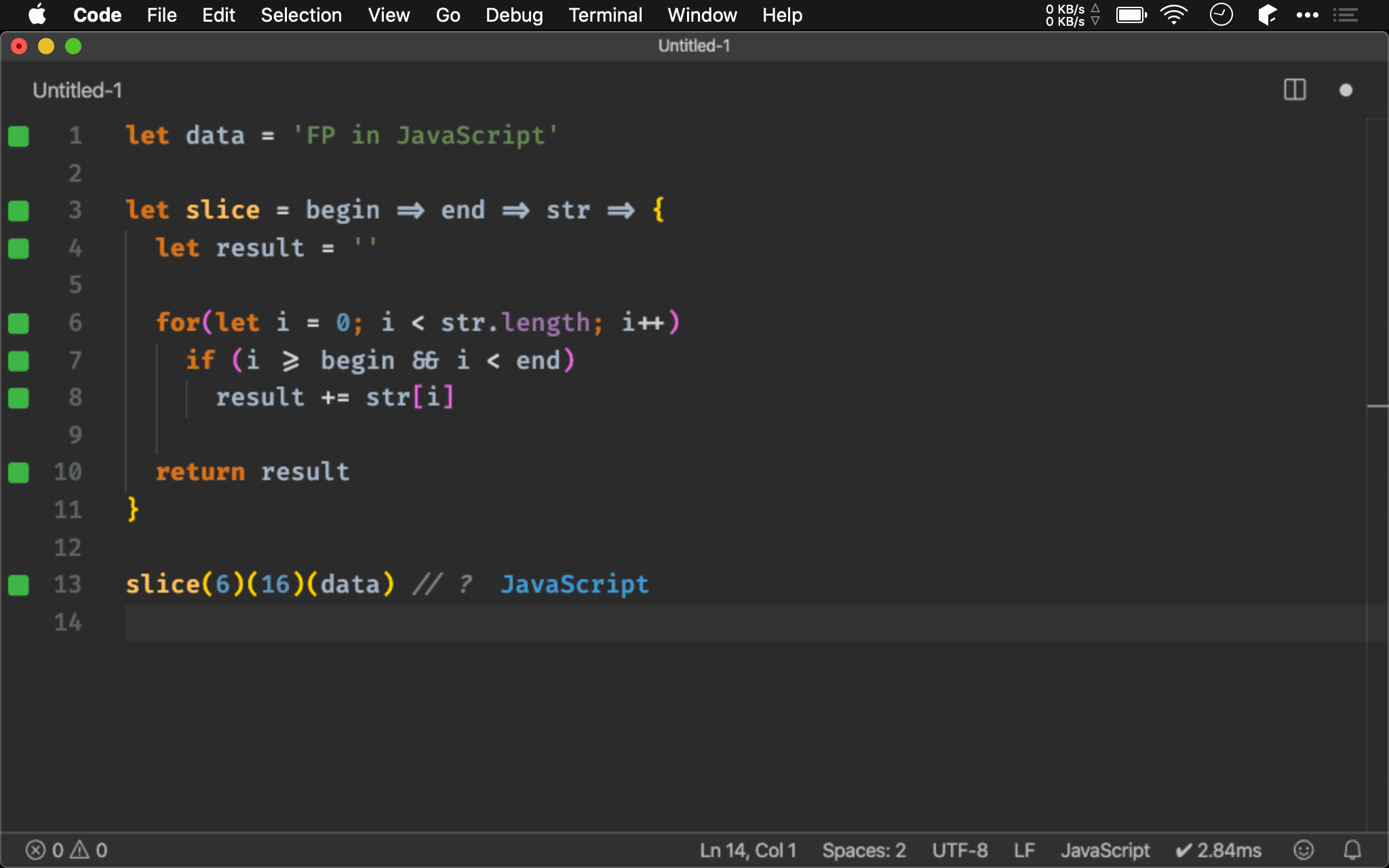1389x868 pixels.
Task: Click the clock/time icon in menu bar
Action: pos(1222,16)
